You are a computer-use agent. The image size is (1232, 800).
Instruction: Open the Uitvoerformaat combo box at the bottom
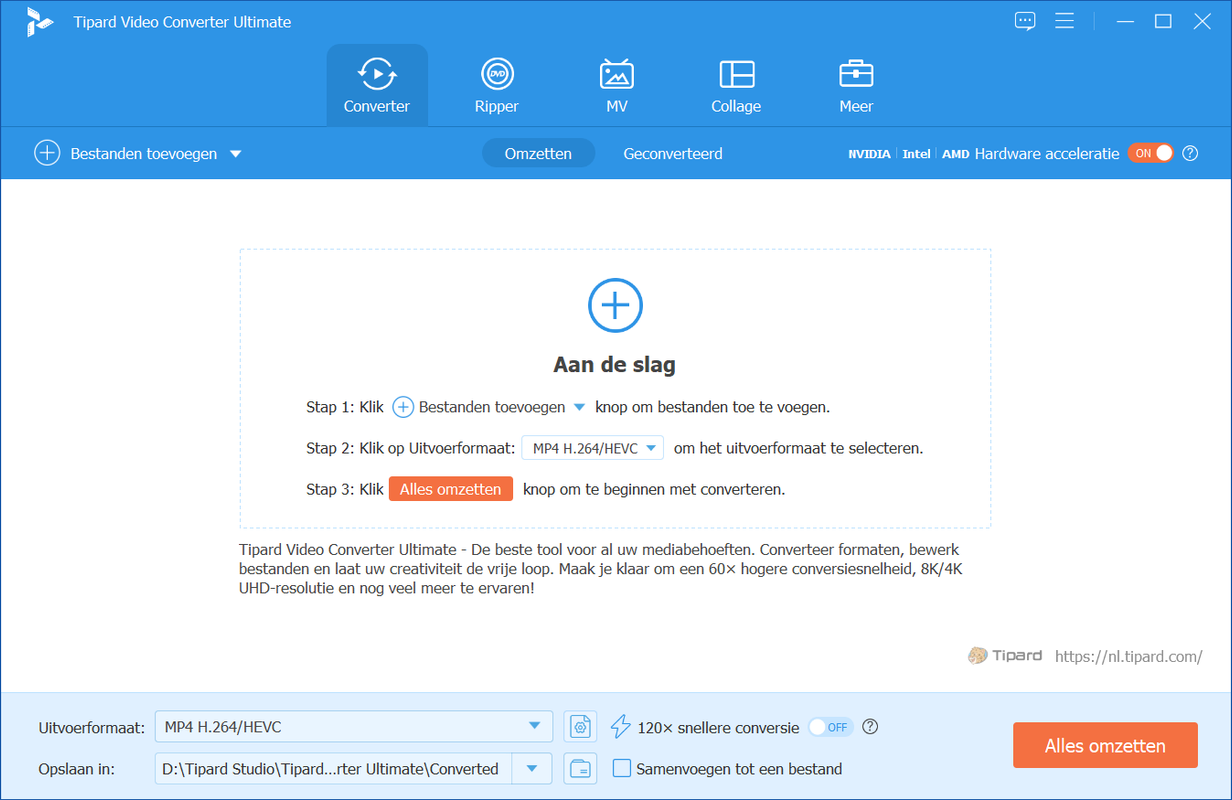tap(354, 727)
